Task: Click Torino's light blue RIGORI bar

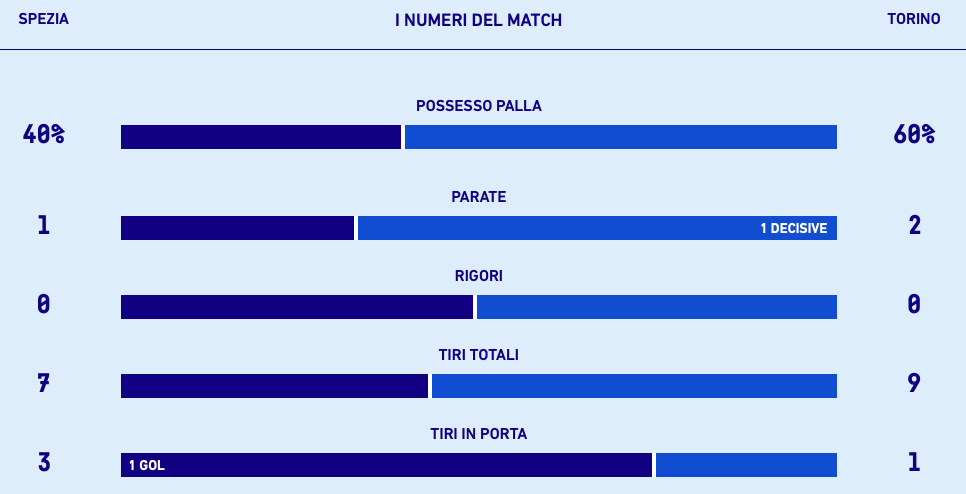Action: click(656, 307)
